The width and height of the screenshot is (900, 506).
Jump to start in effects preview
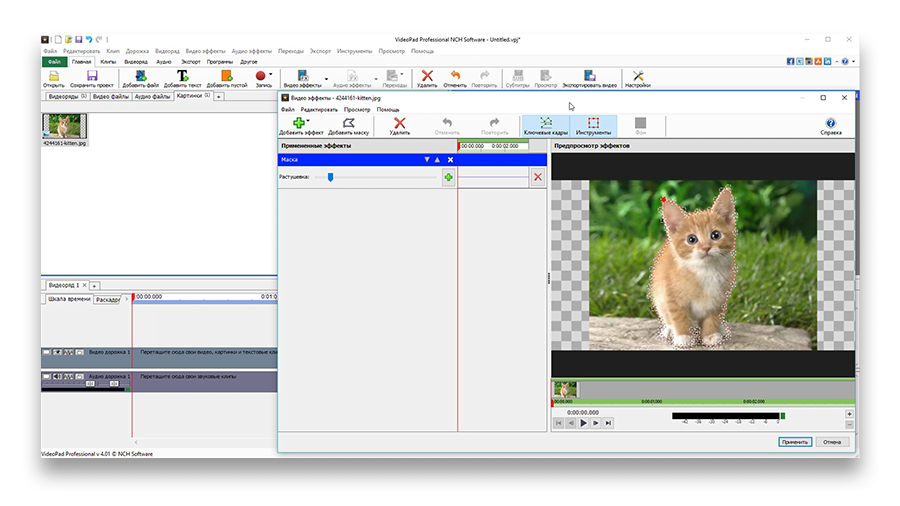pos(558,423)
